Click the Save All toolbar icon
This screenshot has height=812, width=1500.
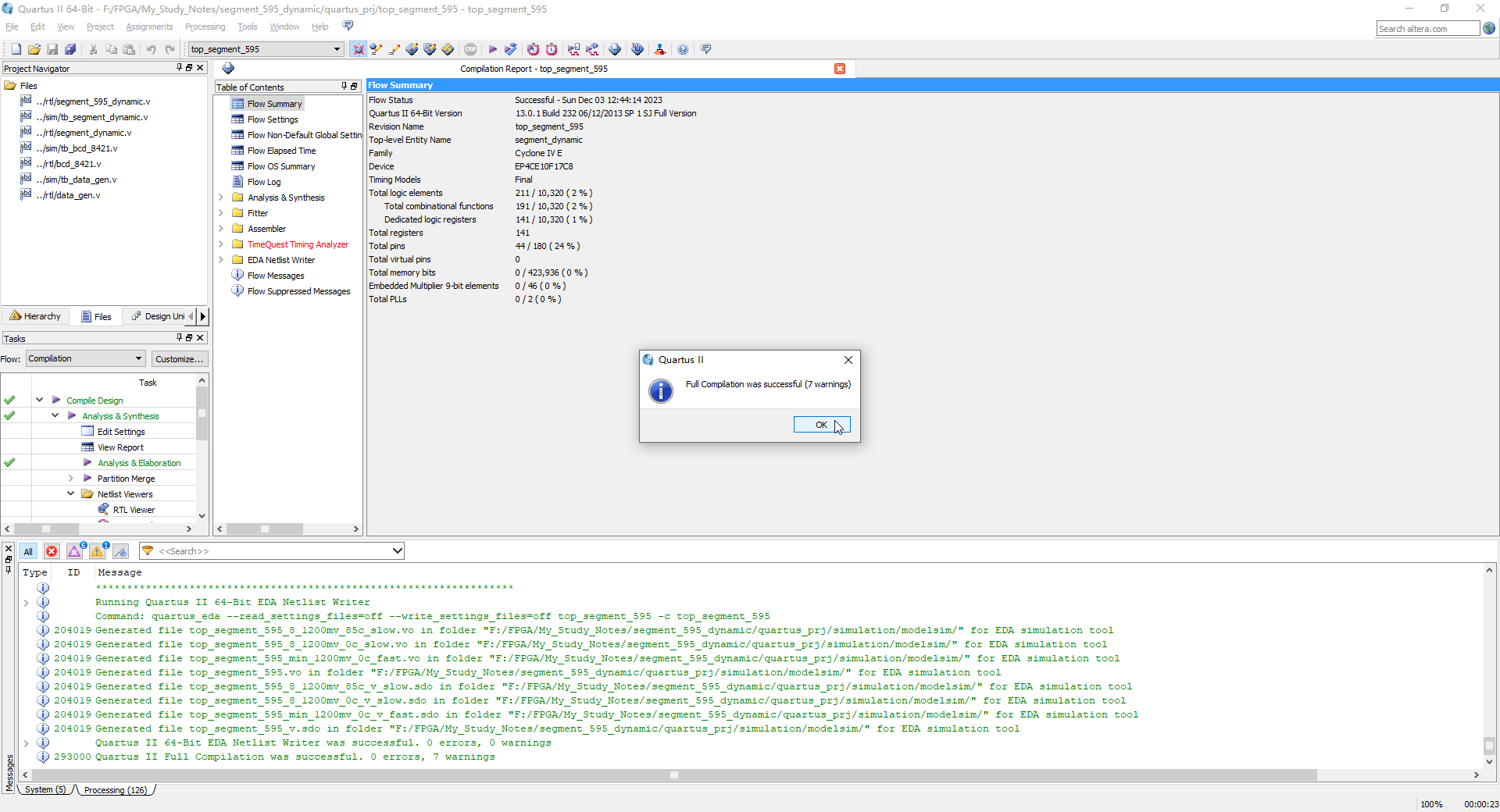coord(70,49)
